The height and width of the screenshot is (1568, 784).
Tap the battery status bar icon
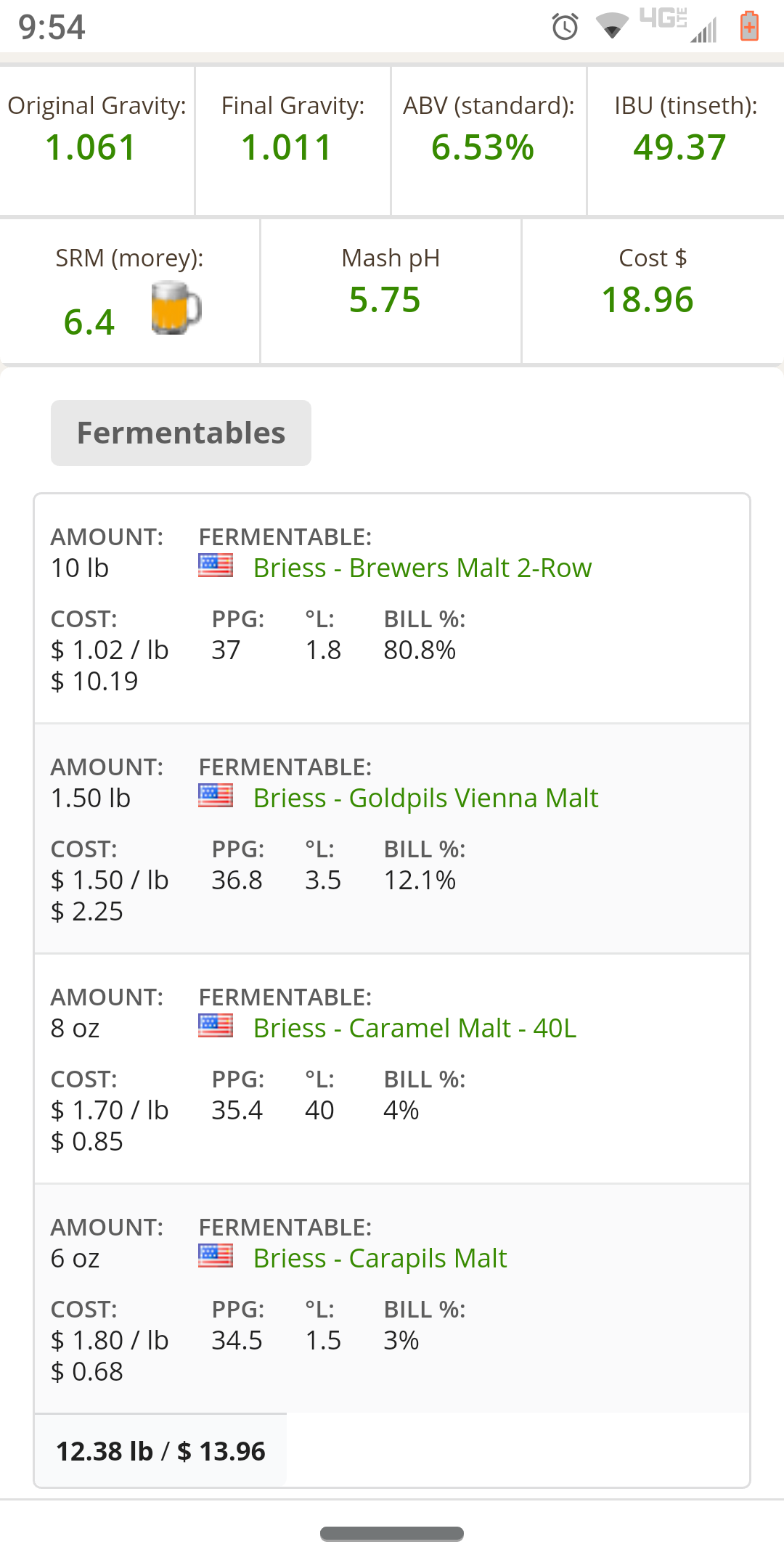pos(749,27)
